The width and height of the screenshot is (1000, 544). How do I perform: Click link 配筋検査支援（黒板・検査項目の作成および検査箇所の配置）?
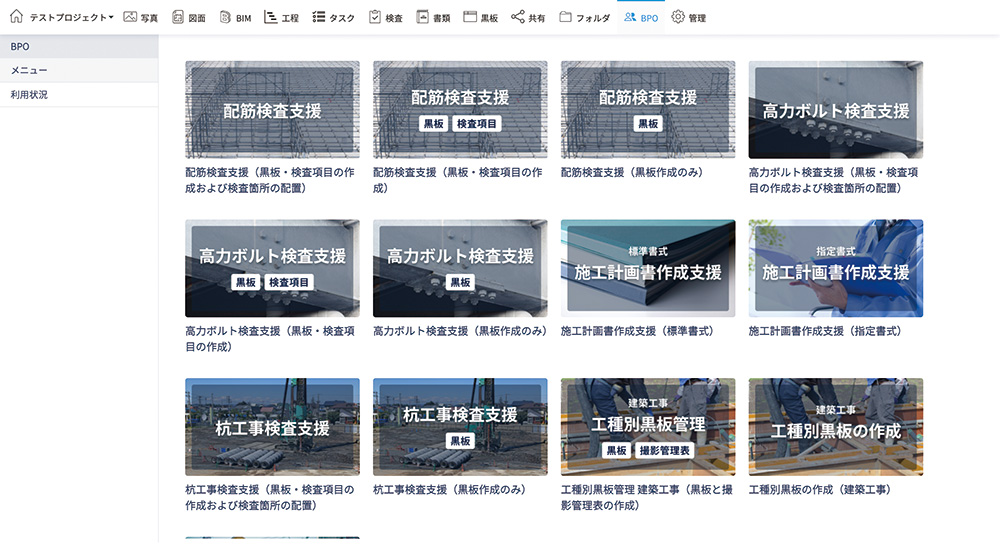[270, 180]
